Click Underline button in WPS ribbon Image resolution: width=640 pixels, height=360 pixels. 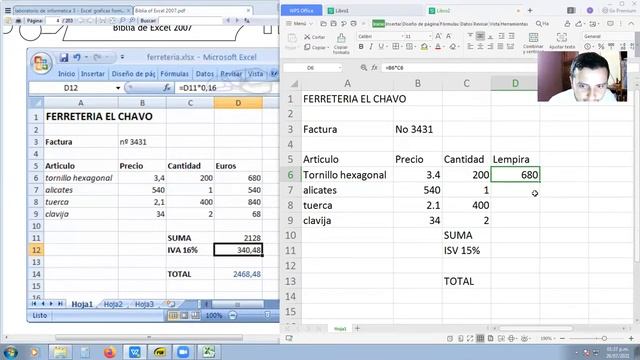pos(380,47)
